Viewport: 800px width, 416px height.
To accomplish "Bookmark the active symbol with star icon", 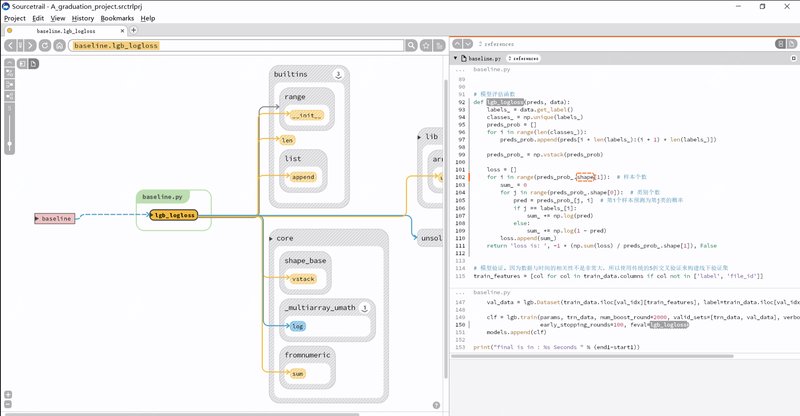I will click(426, 45).
